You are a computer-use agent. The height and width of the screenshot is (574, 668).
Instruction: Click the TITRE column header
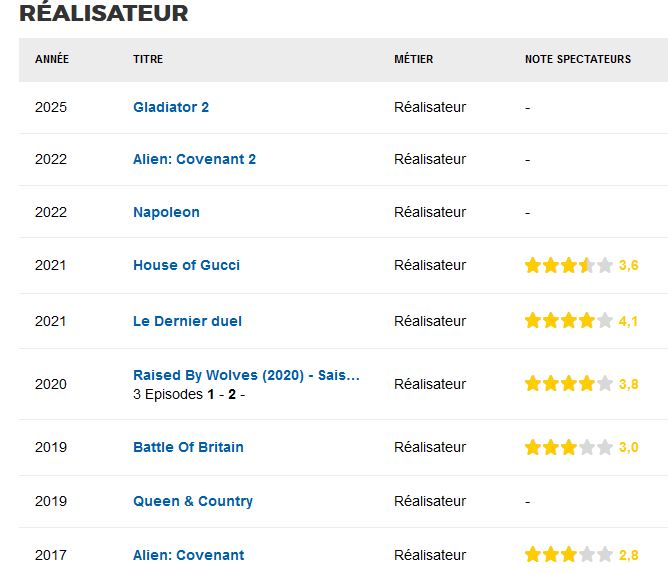tap(148, 59)
